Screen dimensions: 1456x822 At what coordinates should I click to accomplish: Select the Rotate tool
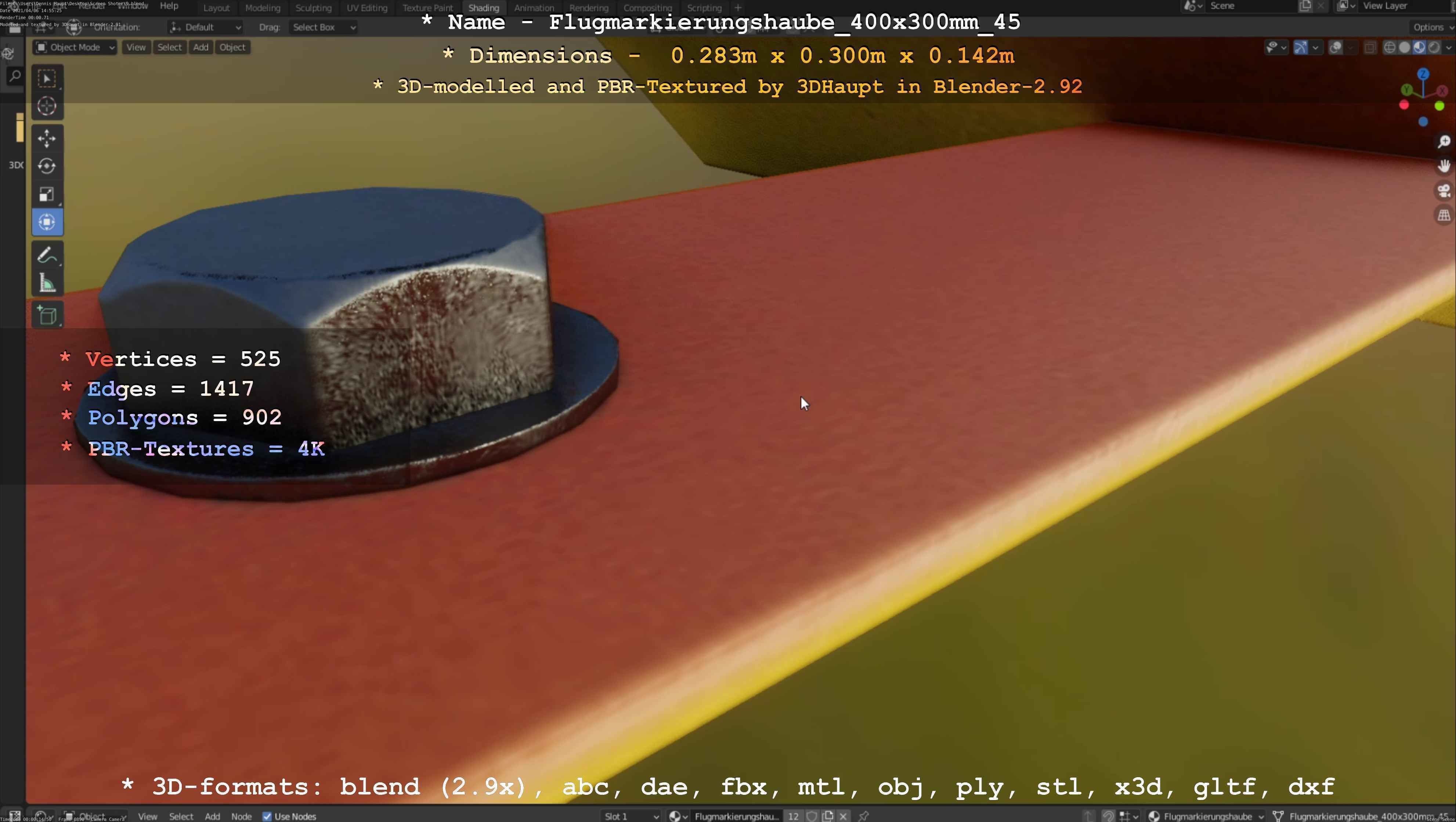[47, 166]
